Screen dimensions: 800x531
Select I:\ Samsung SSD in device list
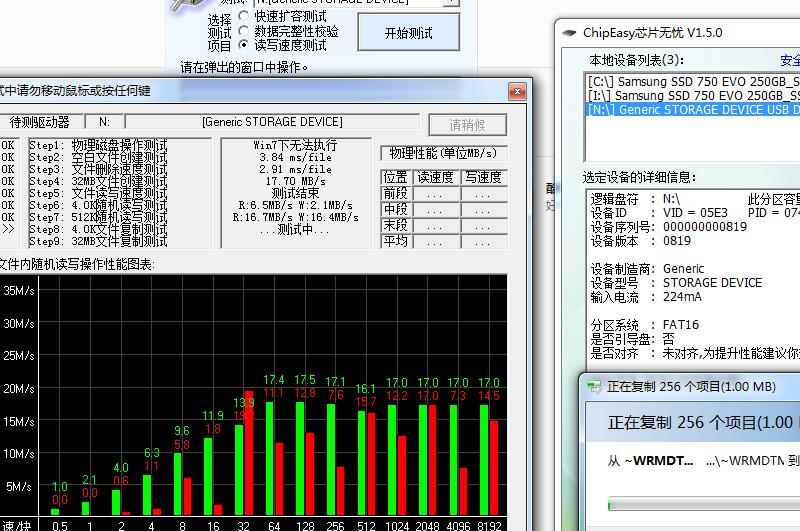point(692,95)
